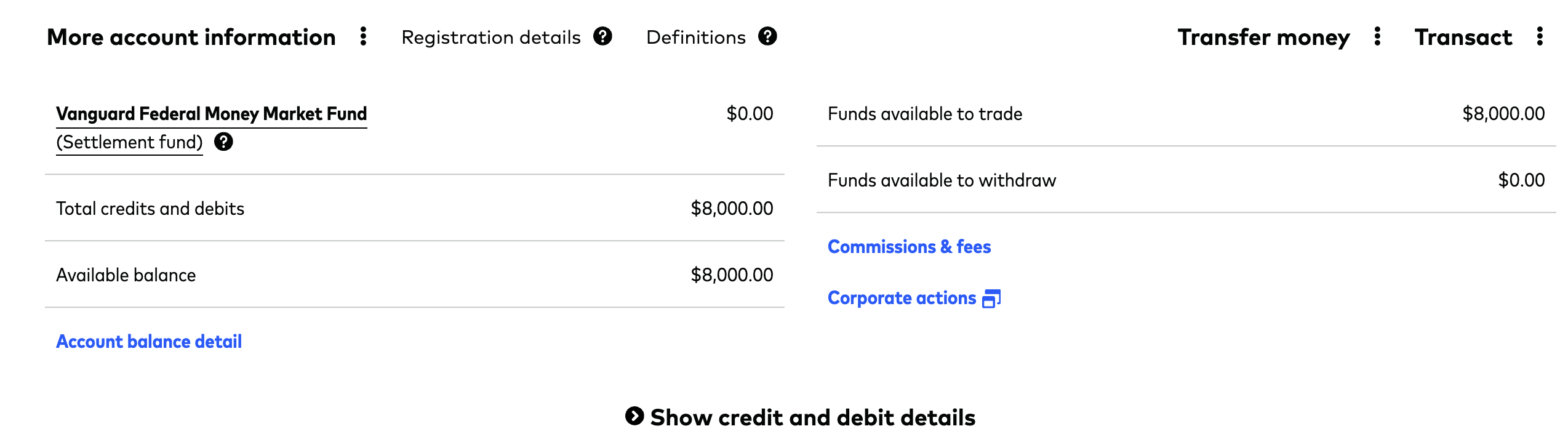Open Commissions & fees link
1568x442 pixels.
click(x=909, y=247)
